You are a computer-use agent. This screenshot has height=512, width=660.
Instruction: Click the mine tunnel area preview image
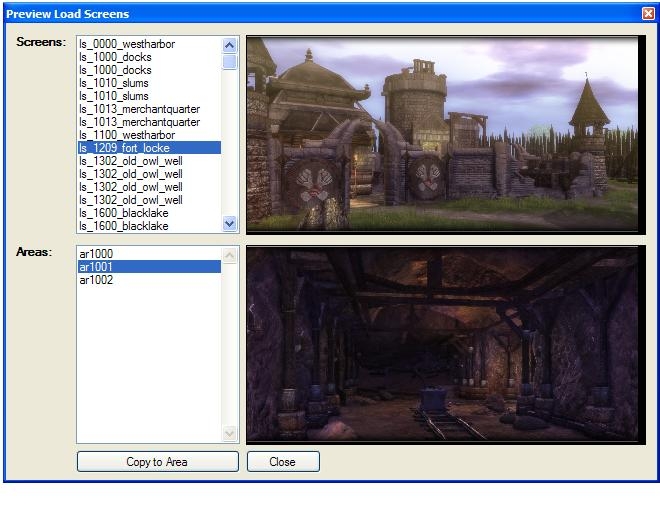click(x=442, y=343)
